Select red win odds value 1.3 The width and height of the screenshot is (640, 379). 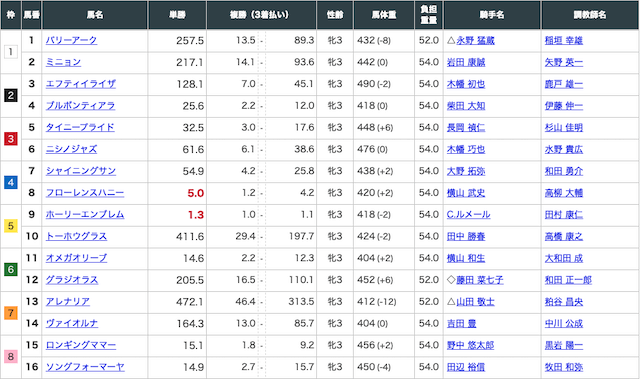click(196, 215)
